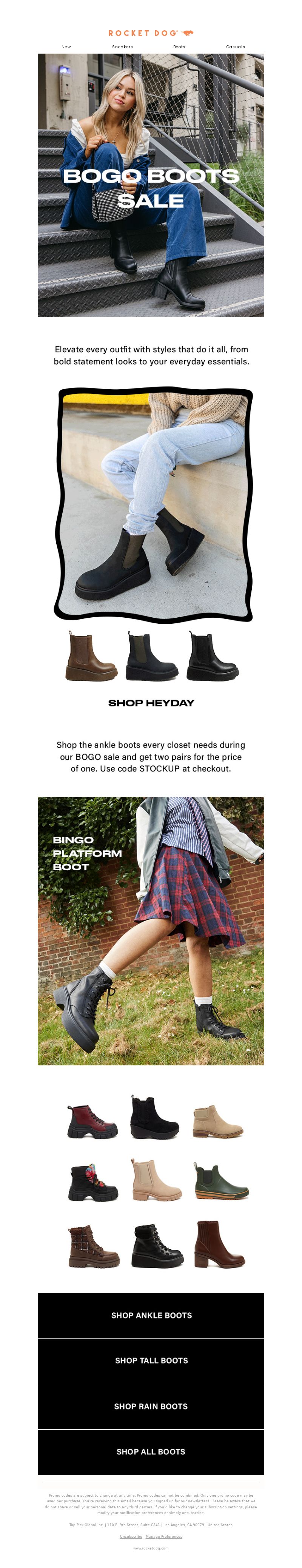
Task: Click Shop Rain Boots button
Action: (151, 1406)
